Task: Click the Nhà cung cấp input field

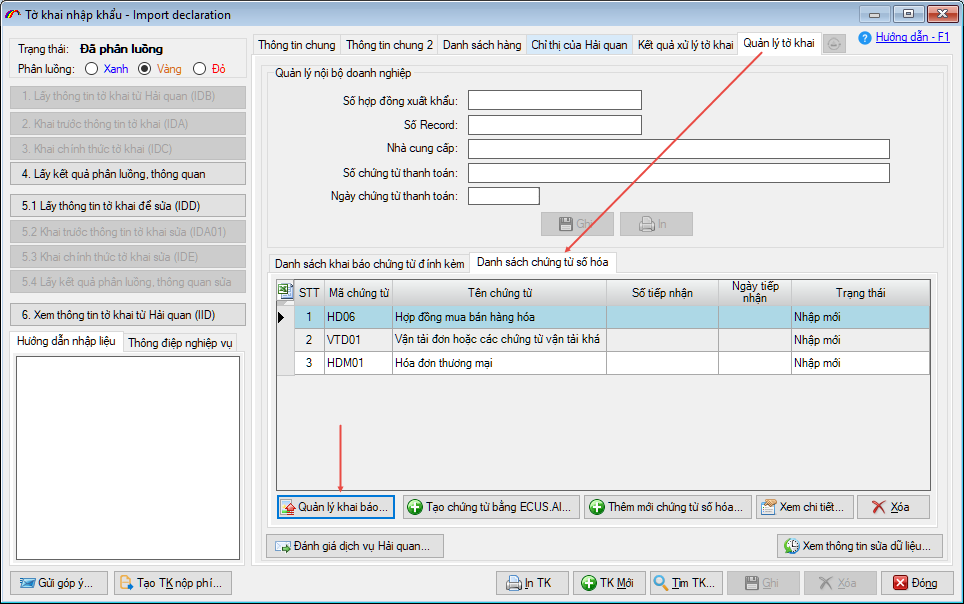Action: 679,149
